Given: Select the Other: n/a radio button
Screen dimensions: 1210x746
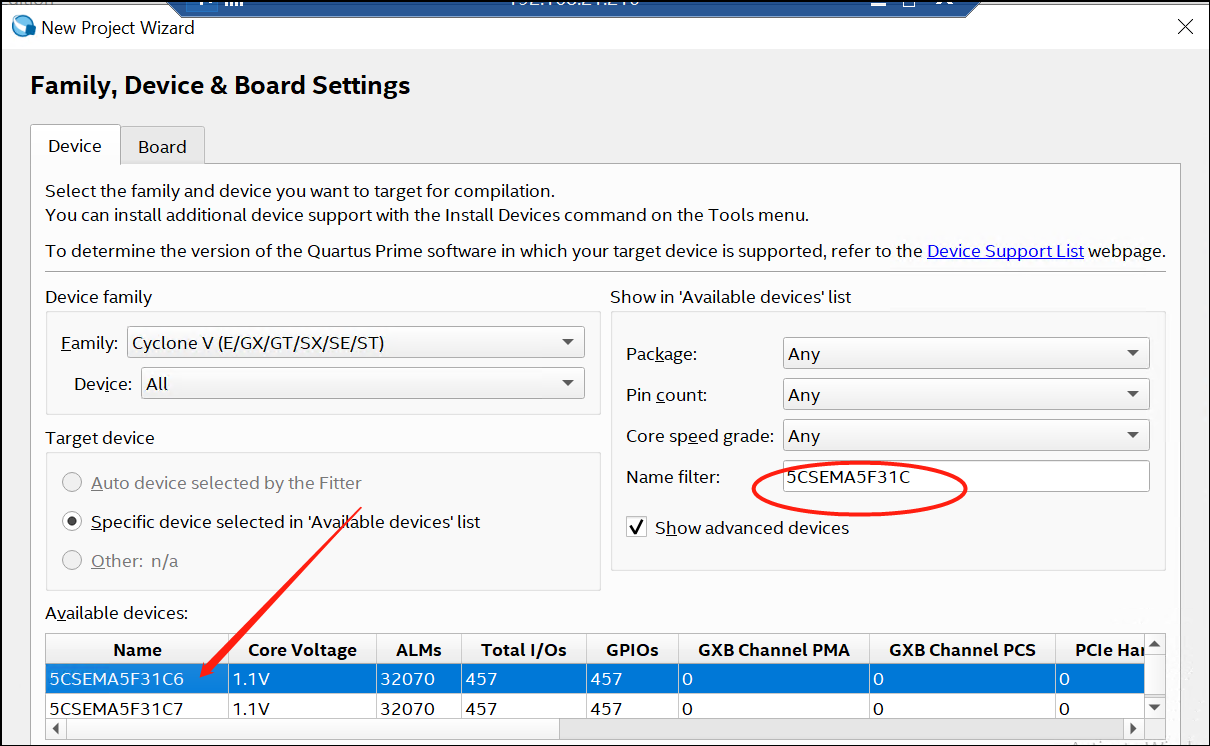Looking at the screenshot, I should tap(72, 561).
